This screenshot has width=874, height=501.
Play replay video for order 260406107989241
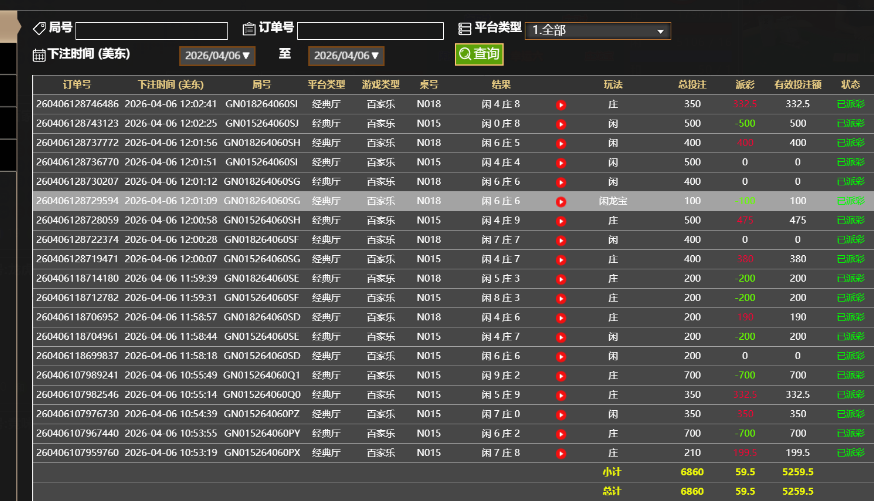561,376
